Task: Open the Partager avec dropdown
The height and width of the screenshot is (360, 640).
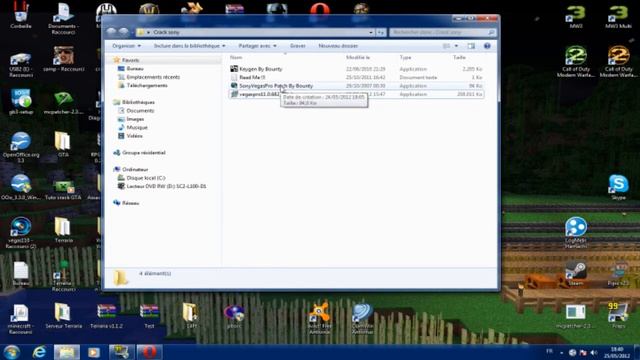Action: tap(258, 46)
